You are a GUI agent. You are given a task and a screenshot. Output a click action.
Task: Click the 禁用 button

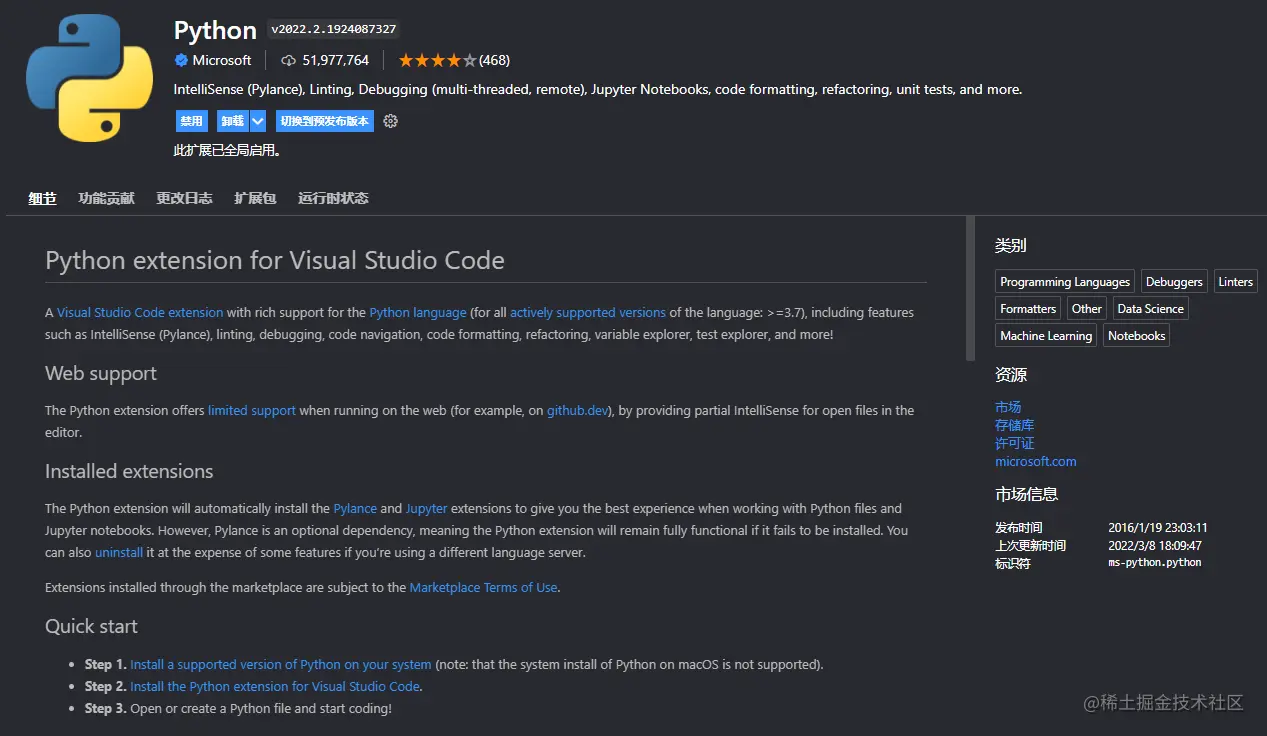tap(191, 121)
